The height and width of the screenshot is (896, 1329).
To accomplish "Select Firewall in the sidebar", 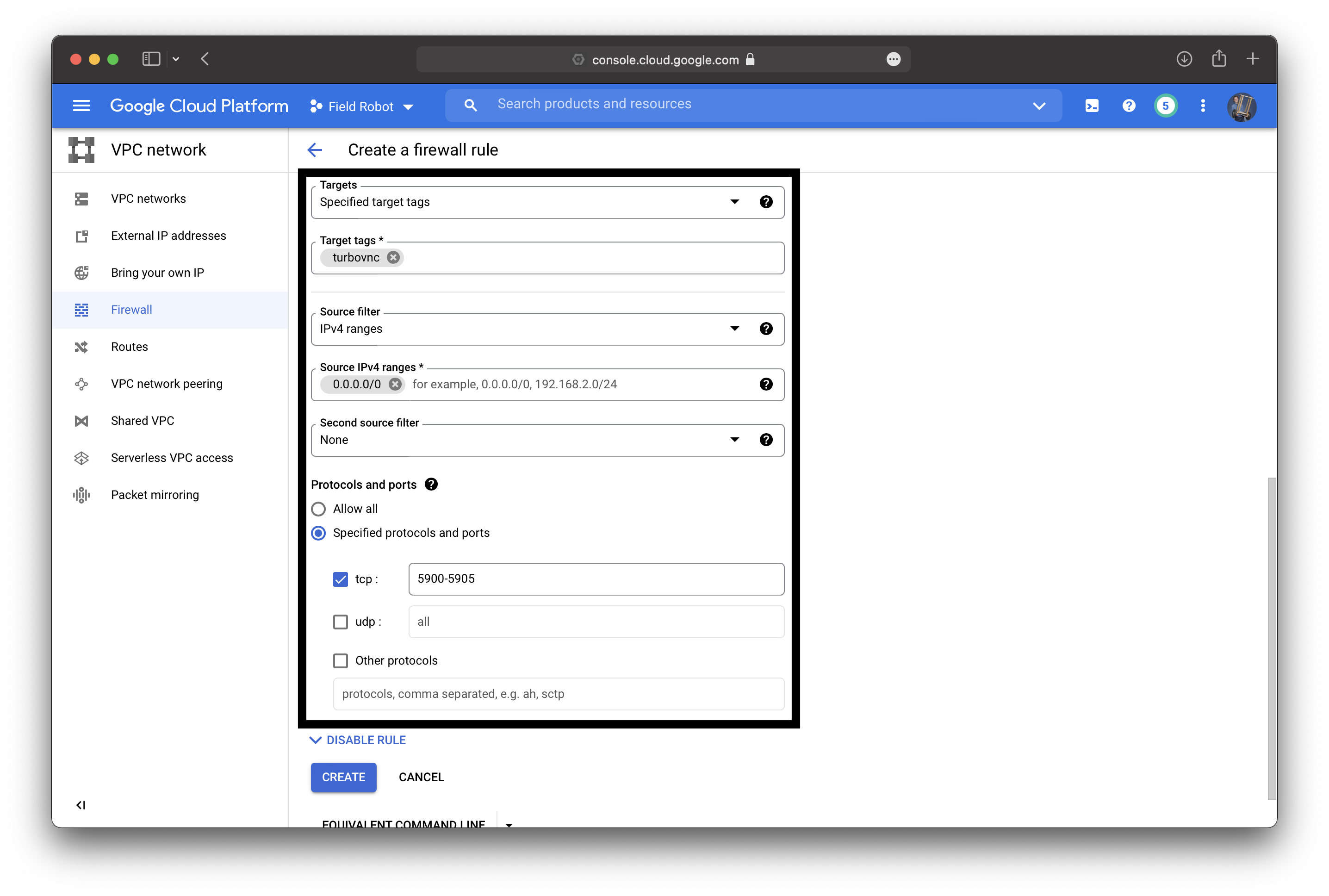I will [170, 310].
